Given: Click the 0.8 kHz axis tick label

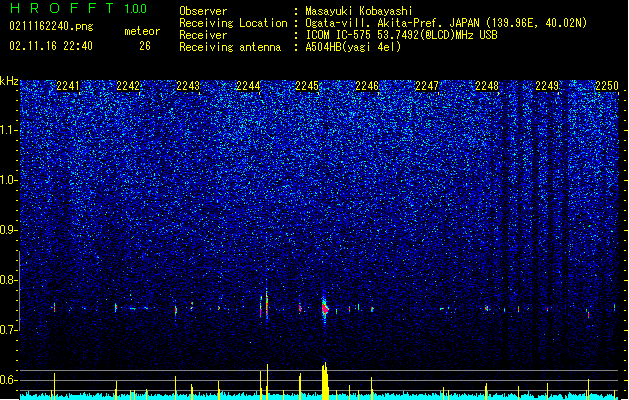Looking at the screenshot, I should click(9, 280).
